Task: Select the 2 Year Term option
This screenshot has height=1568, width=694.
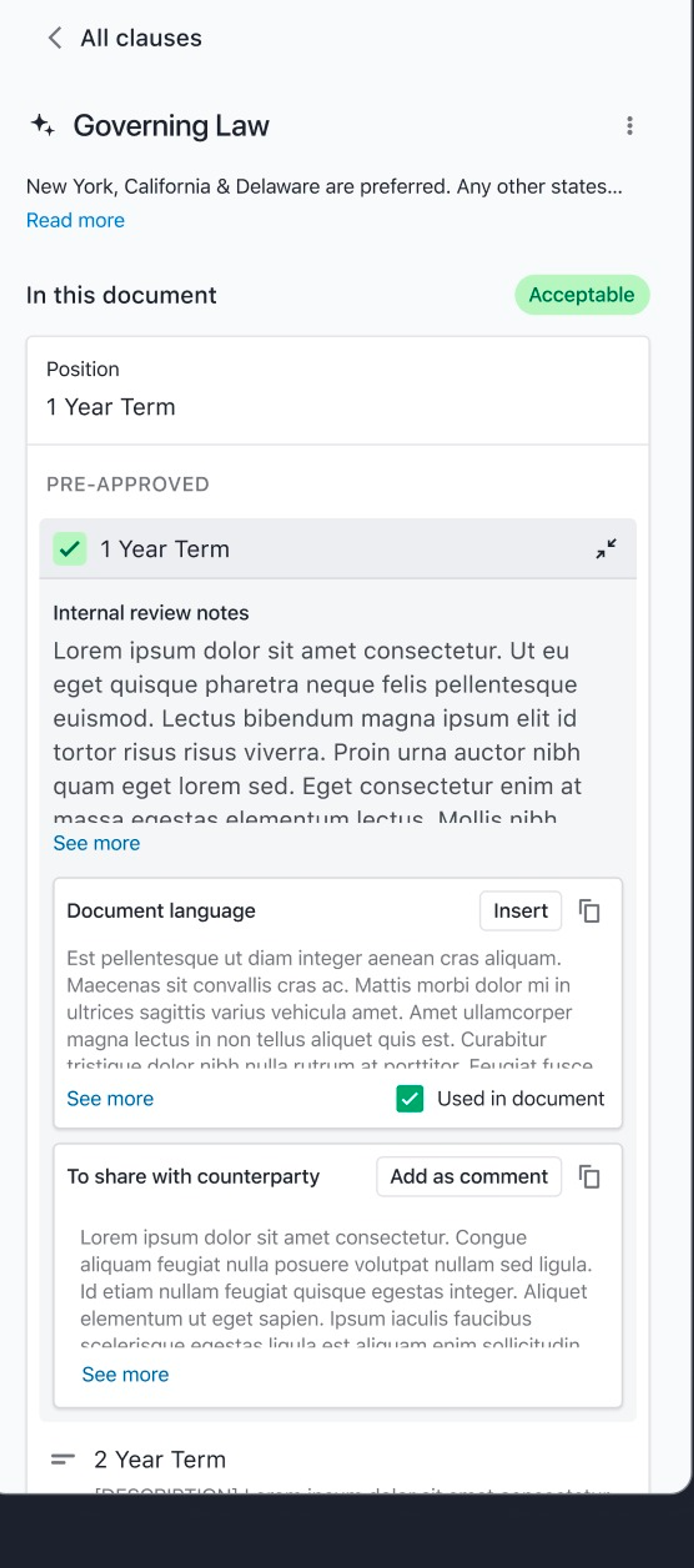Action: click(x=160, y=1460)
